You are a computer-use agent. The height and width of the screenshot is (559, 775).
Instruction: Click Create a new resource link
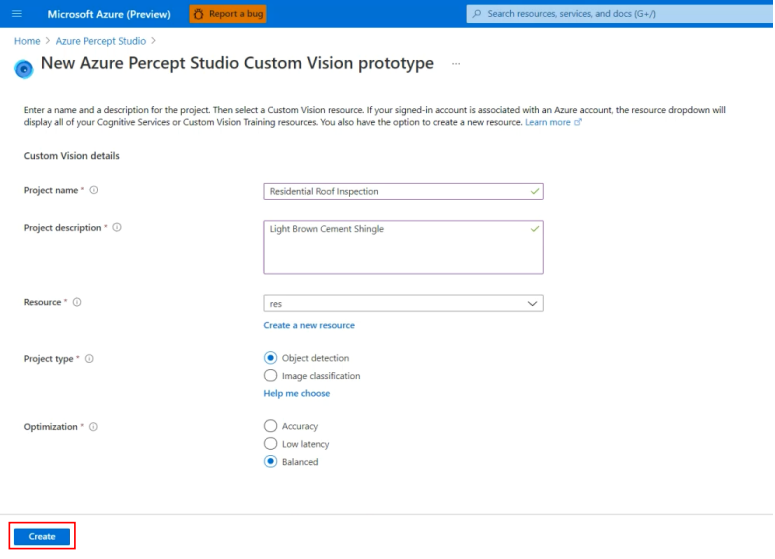coord(309,325)
